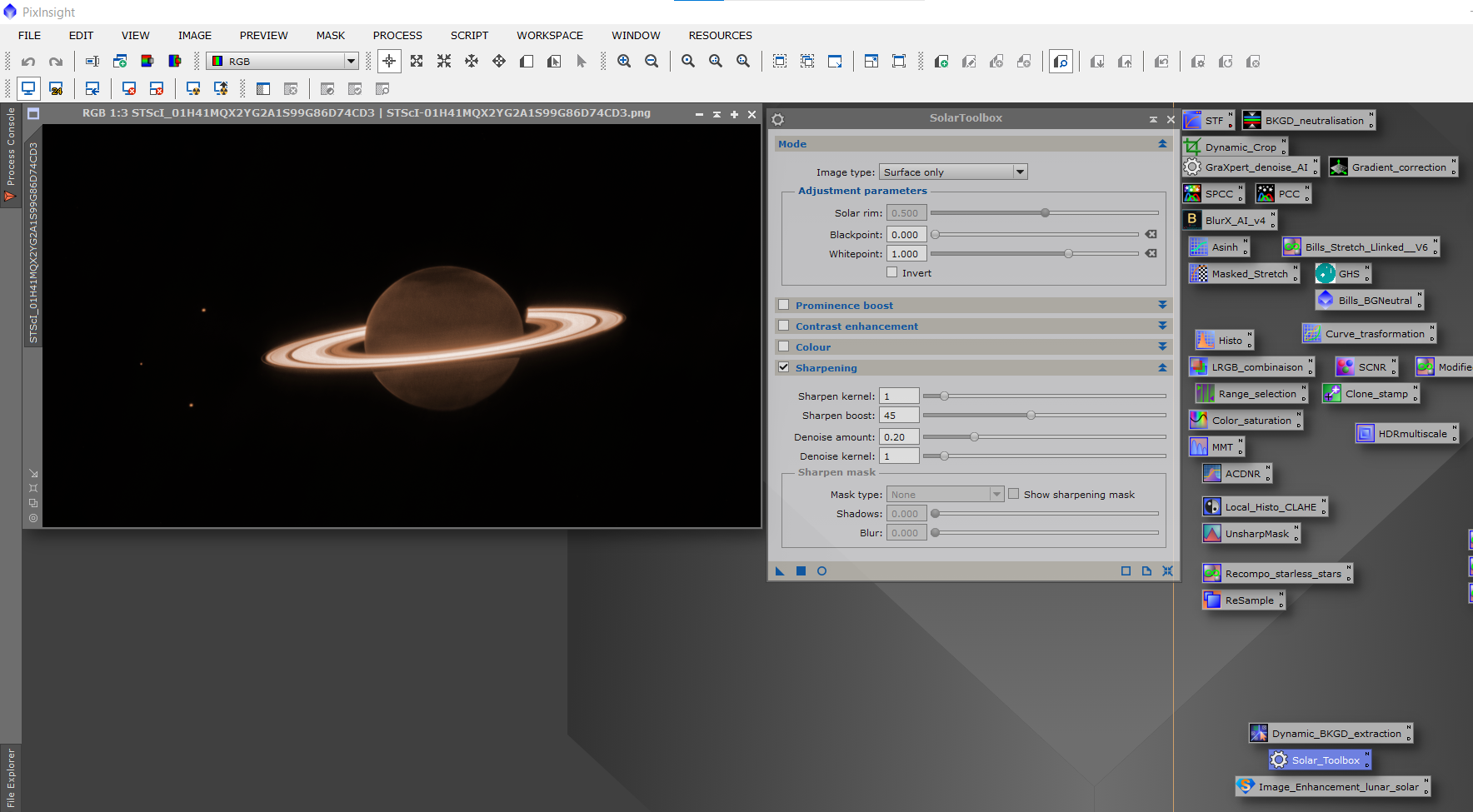
Task: Click the Undo arrow in toolbar
Action: click(28, 62)
